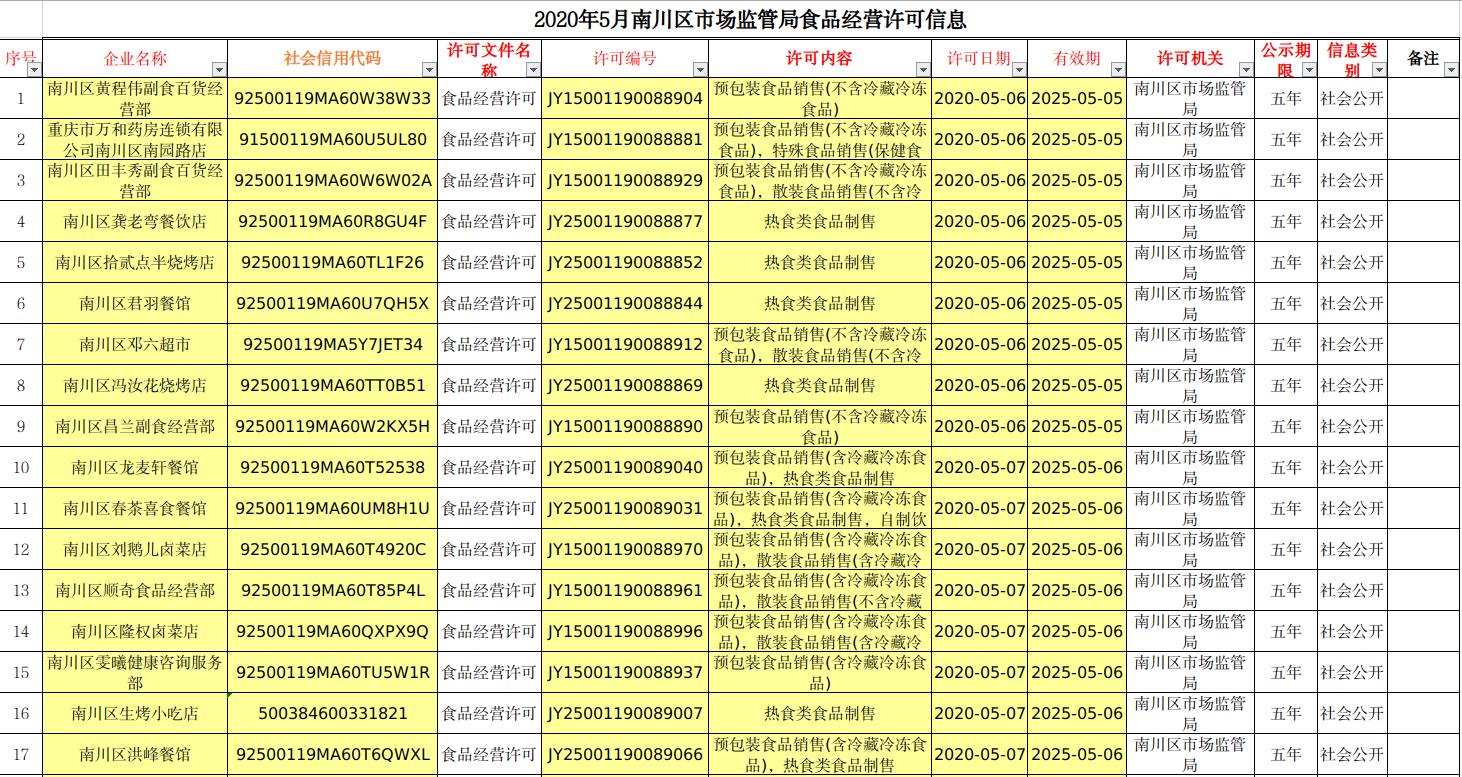Select license number JY25001190089066

pyautogui.click(x=625, y=754)
